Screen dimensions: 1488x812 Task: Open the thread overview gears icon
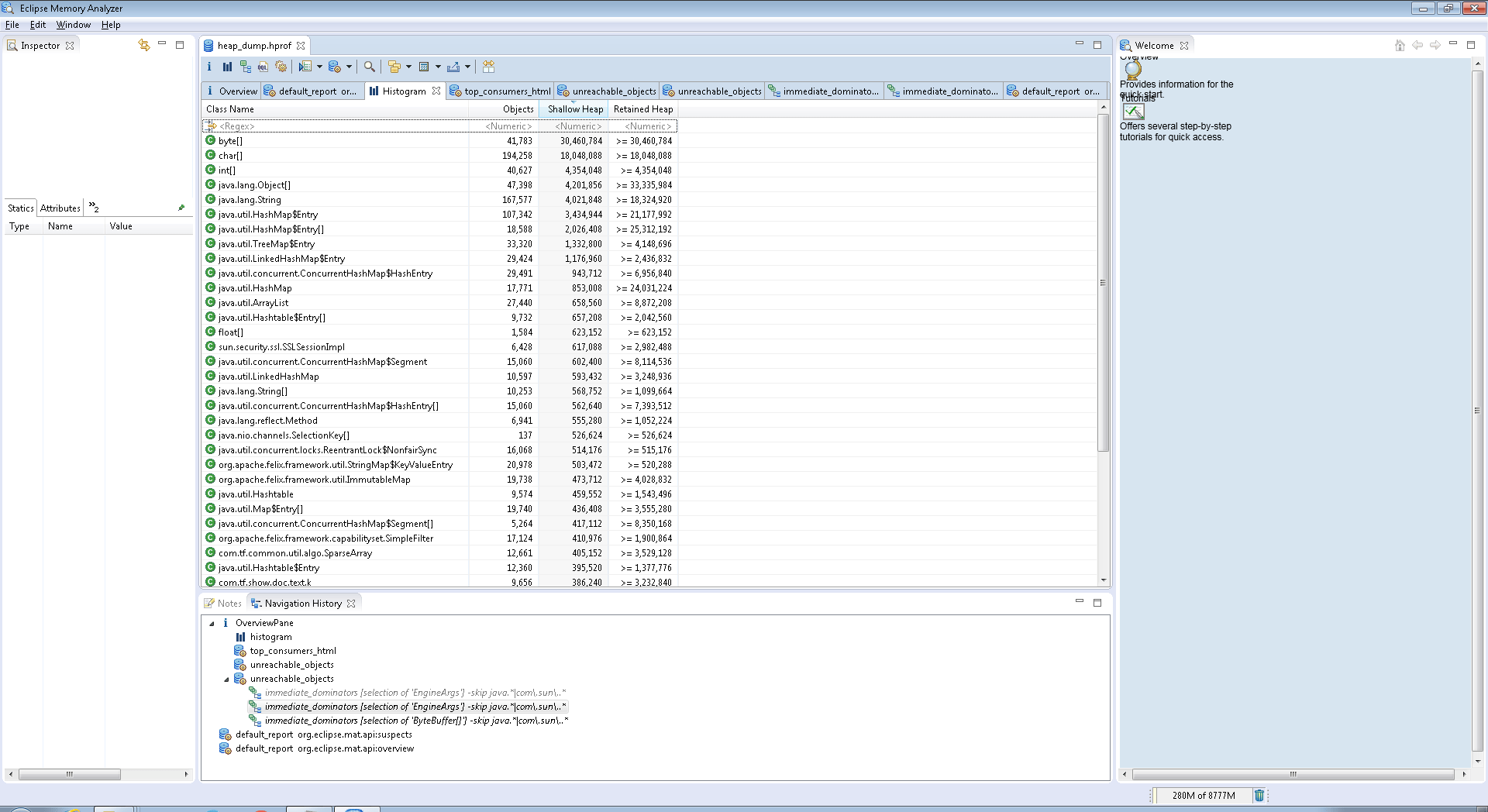click(x=281, y=67)
